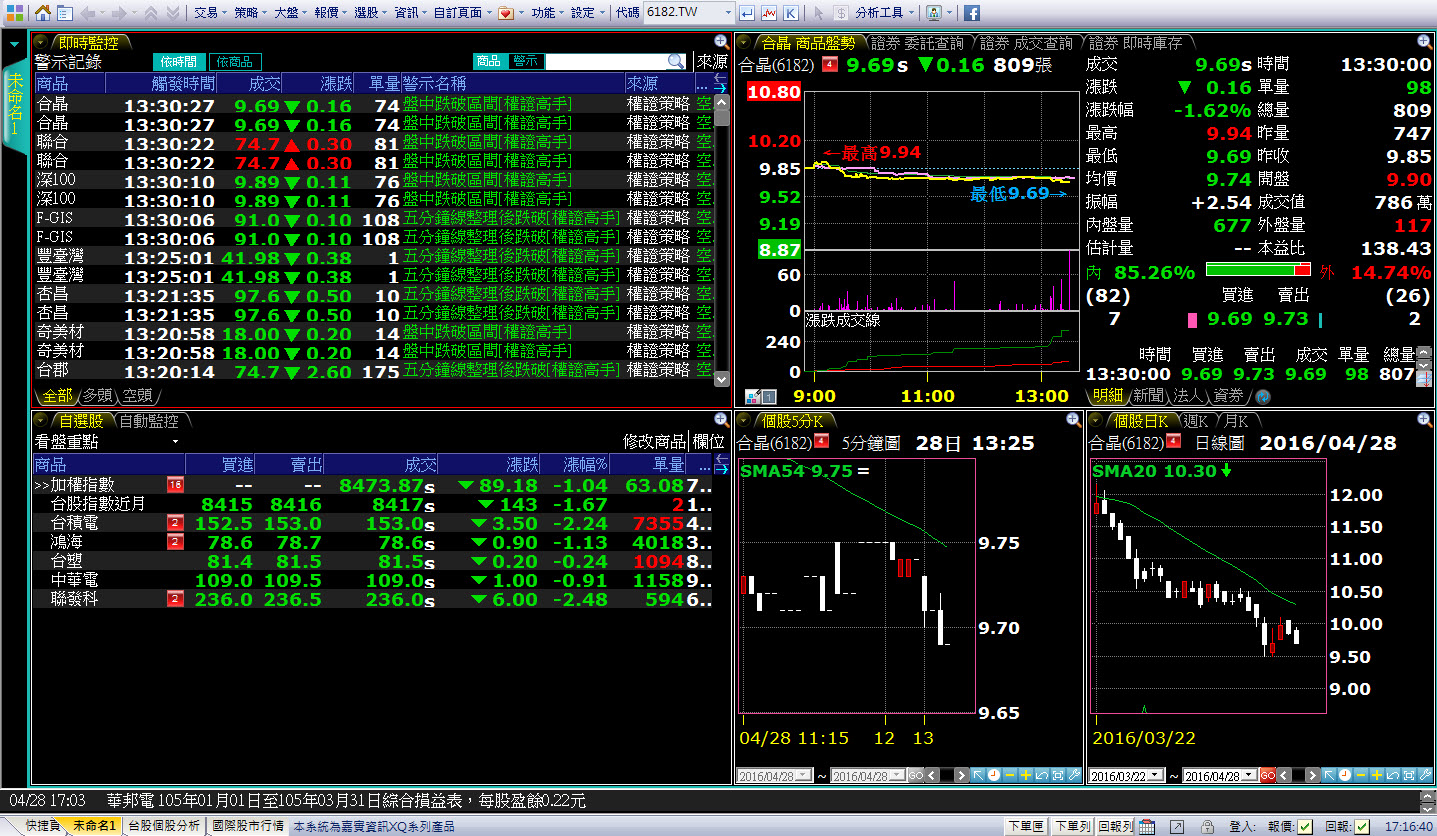This screenshot has width=1437, height=836.
Task: Switch to the 週K tab
Action: tap(1193, 420)
